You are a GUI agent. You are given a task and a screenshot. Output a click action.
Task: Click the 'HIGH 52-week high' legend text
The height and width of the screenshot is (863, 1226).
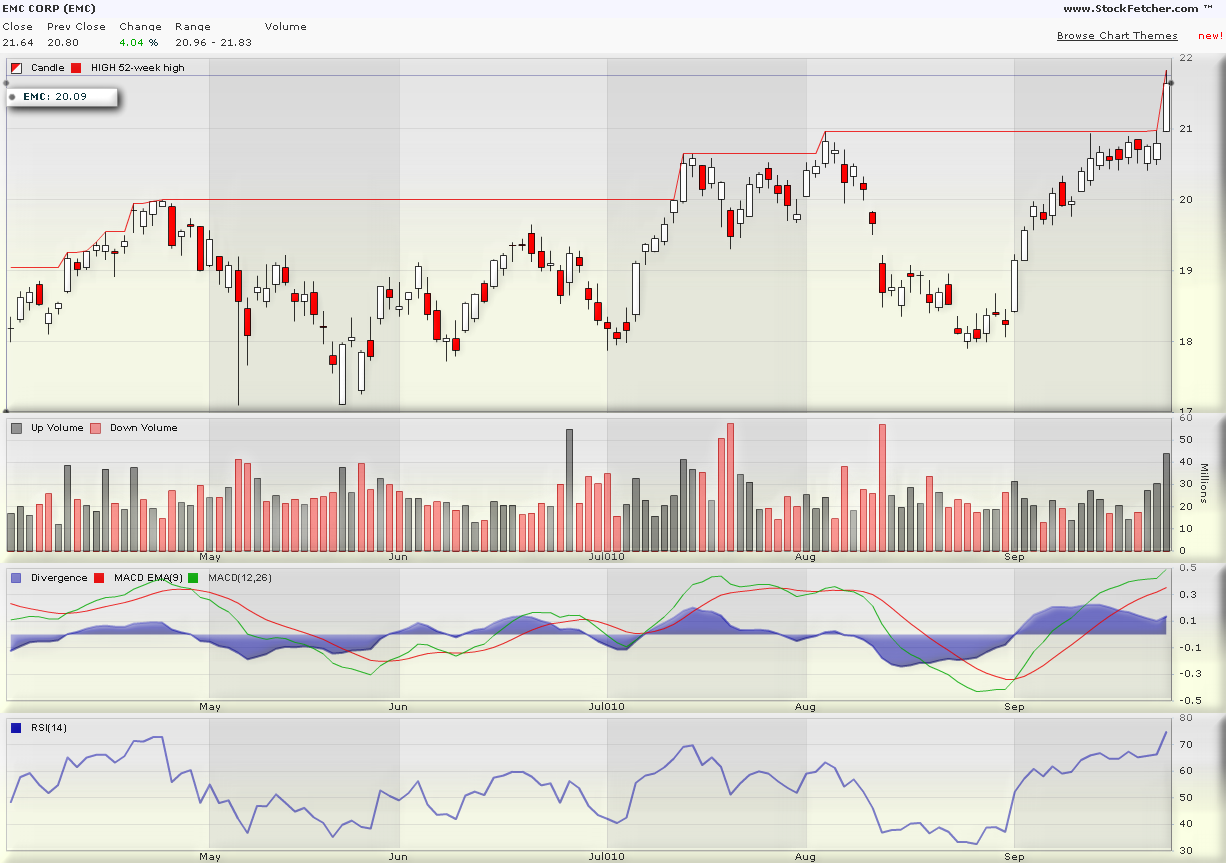click(138, 68)
